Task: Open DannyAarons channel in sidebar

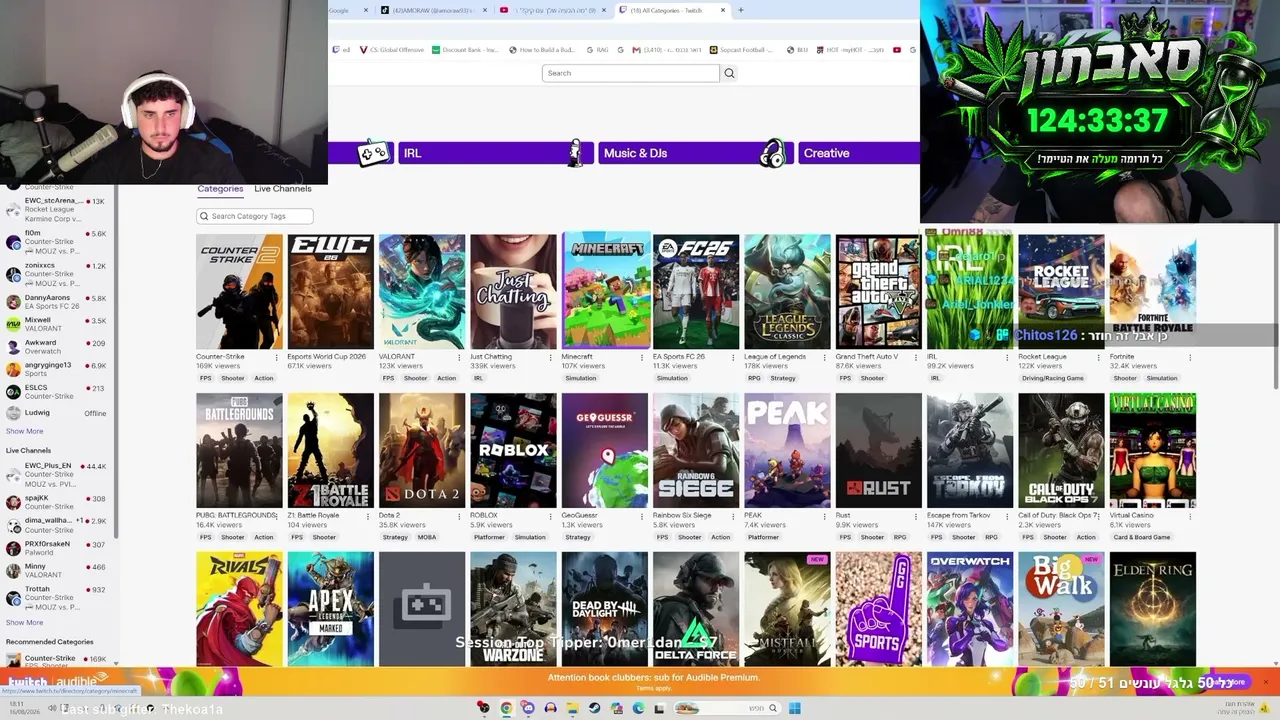Action: [56, 302]
